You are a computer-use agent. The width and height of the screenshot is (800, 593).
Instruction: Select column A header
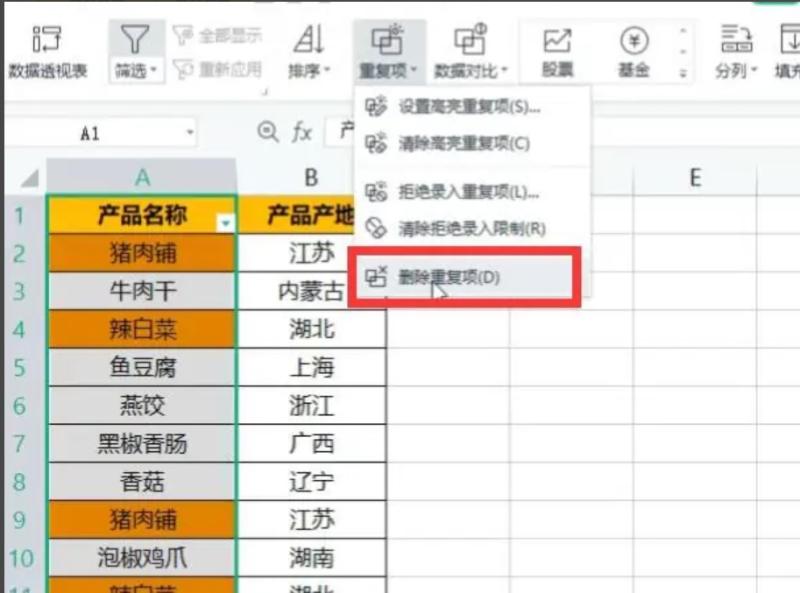142,177
